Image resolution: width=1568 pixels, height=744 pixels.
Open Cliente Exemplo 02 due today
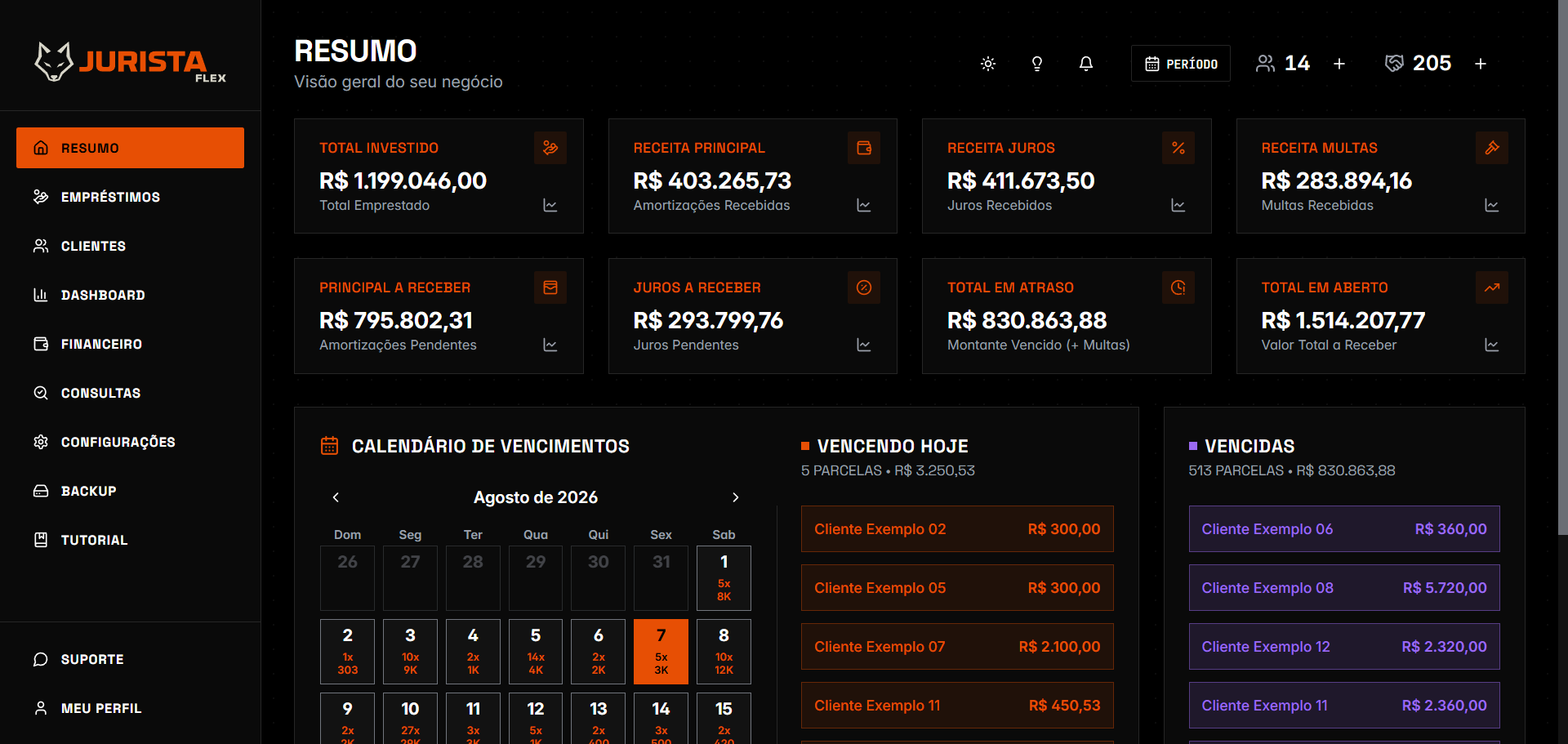pyautogui.click(x=957, y=529)
